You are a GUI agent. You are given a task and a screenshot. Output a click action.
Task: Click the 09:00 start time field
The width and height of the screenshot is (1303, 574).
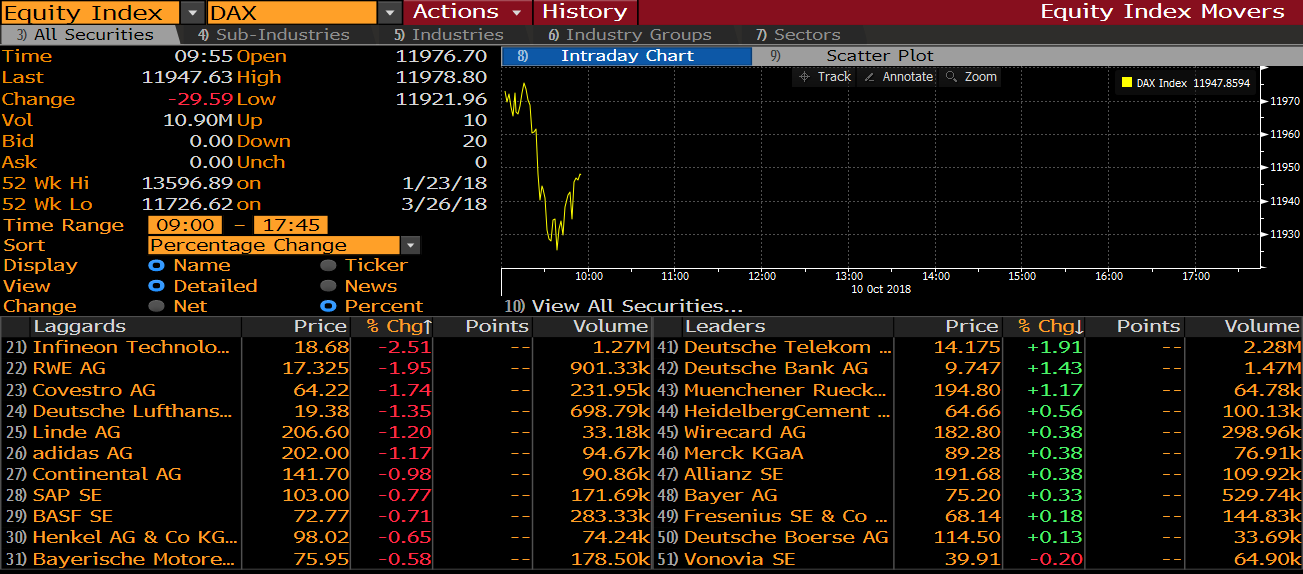coord(185,225)
